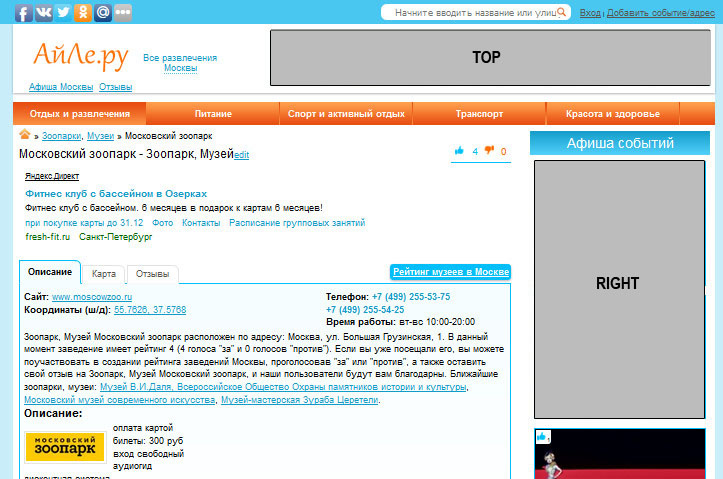Open ad Расписание групповых занятий link
The height and width of the screenshot is (479, 723).
click(297, 223)
